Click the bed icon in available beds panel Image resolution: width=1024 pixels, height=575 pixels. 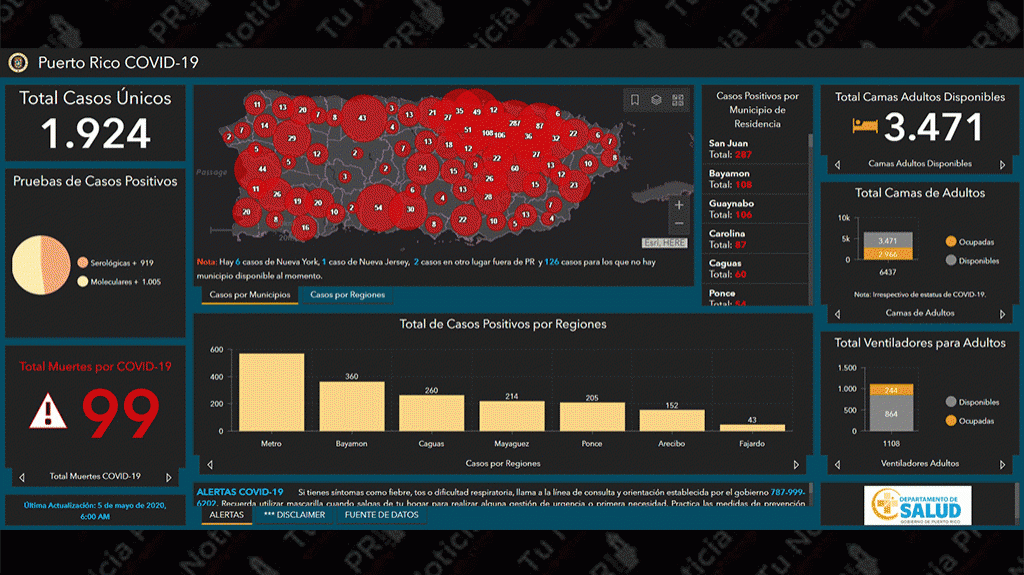coord(864,126)
